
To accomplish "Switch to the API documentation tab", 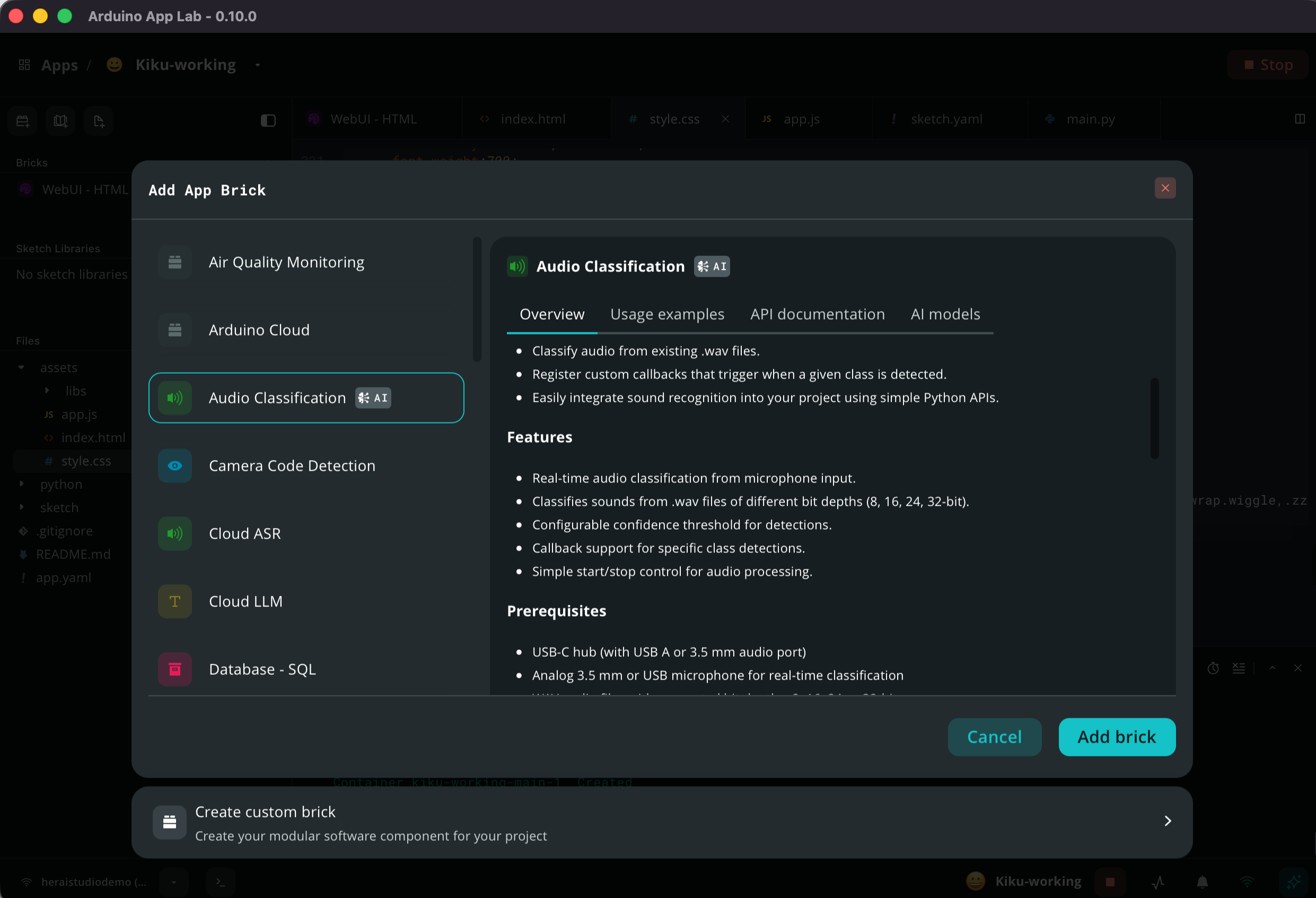I will [817, 314].
